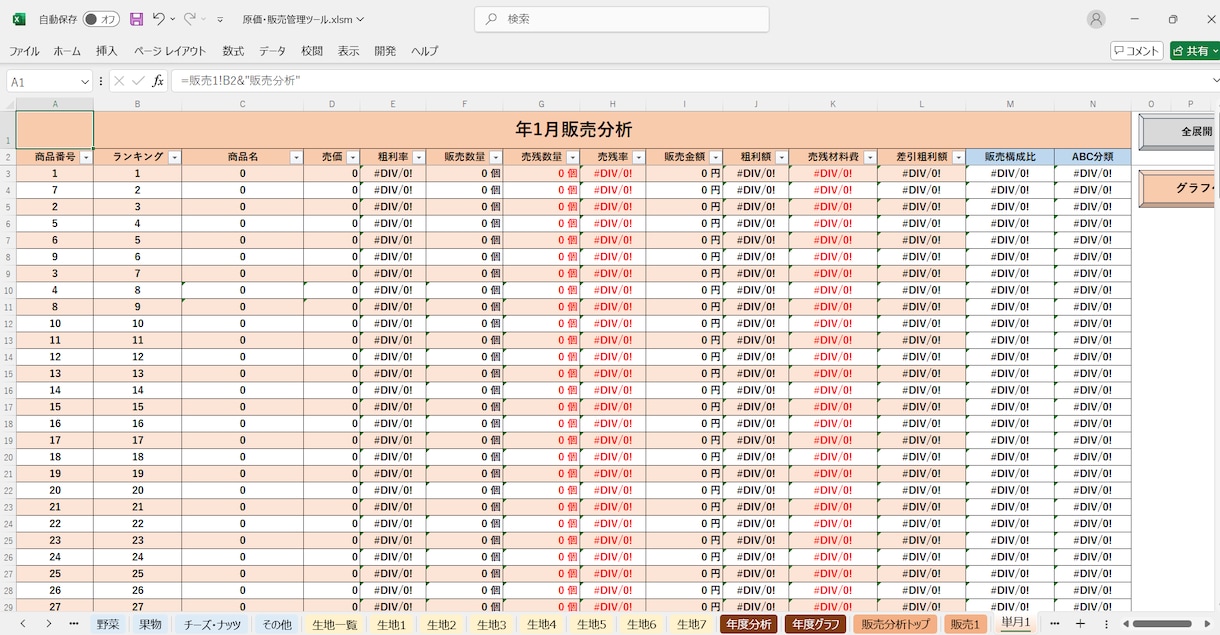Select the ABC分類 header cell

click(1093, 157)
